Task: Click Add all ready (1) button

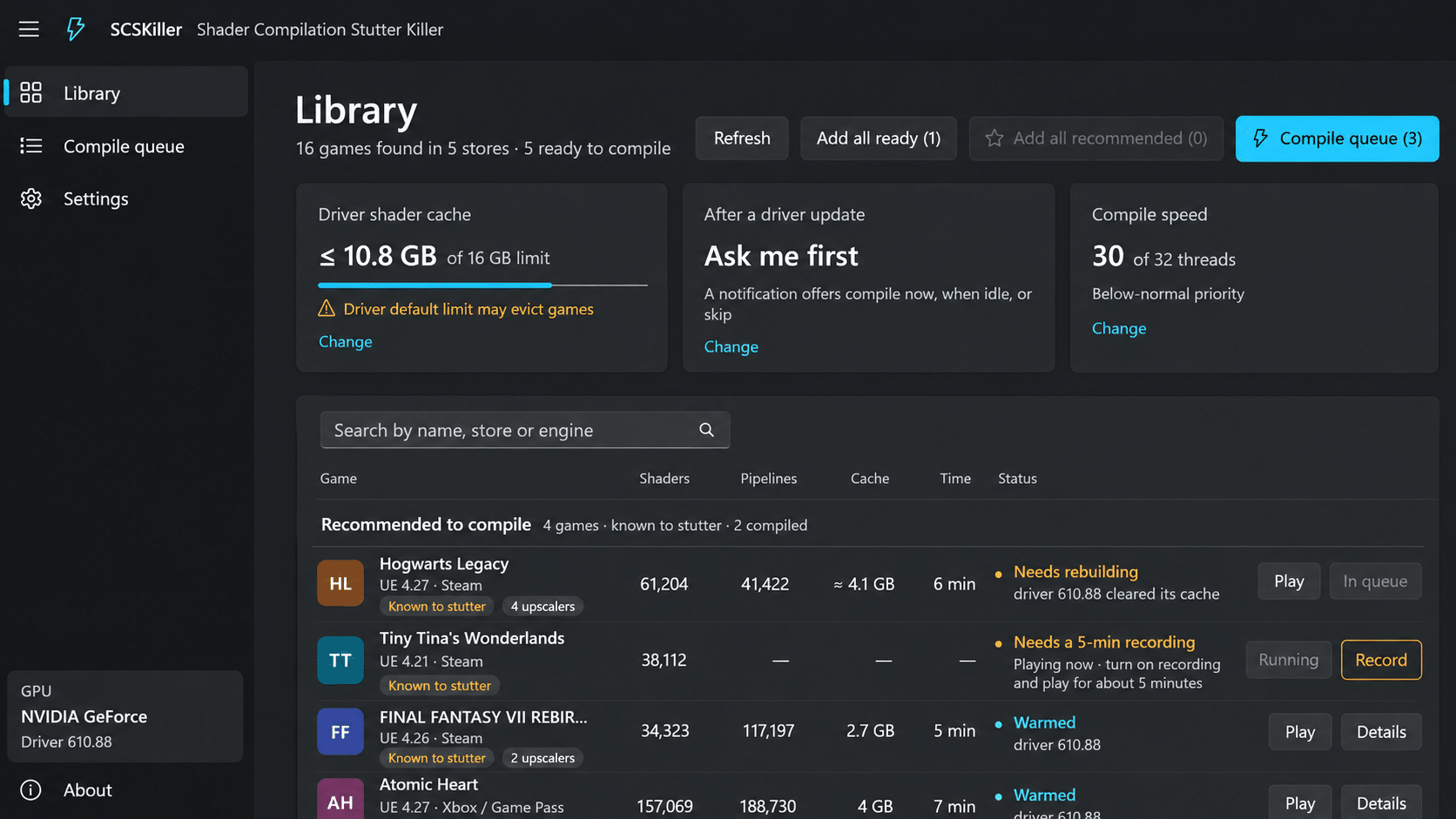Action: [879, 138]
